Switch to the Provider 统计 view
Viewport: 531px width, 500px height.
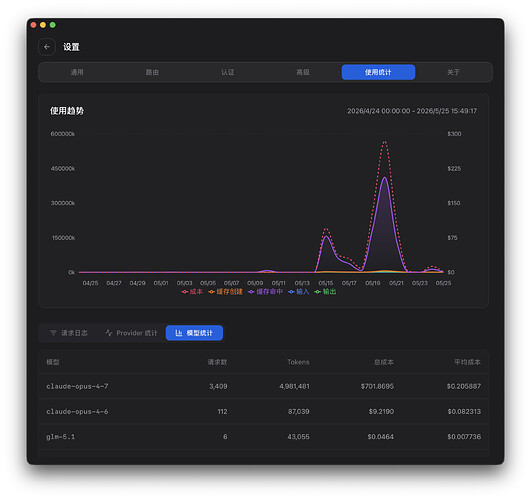pyautogui.click(x=131, y=333)
